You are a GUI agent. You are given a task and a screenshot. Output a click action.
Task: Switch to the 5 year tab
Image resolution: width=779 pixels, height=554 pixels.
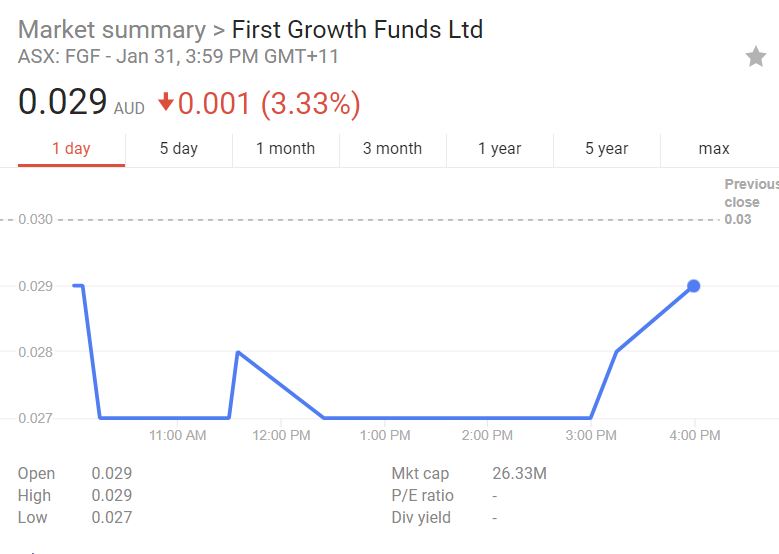click(606, 149)
